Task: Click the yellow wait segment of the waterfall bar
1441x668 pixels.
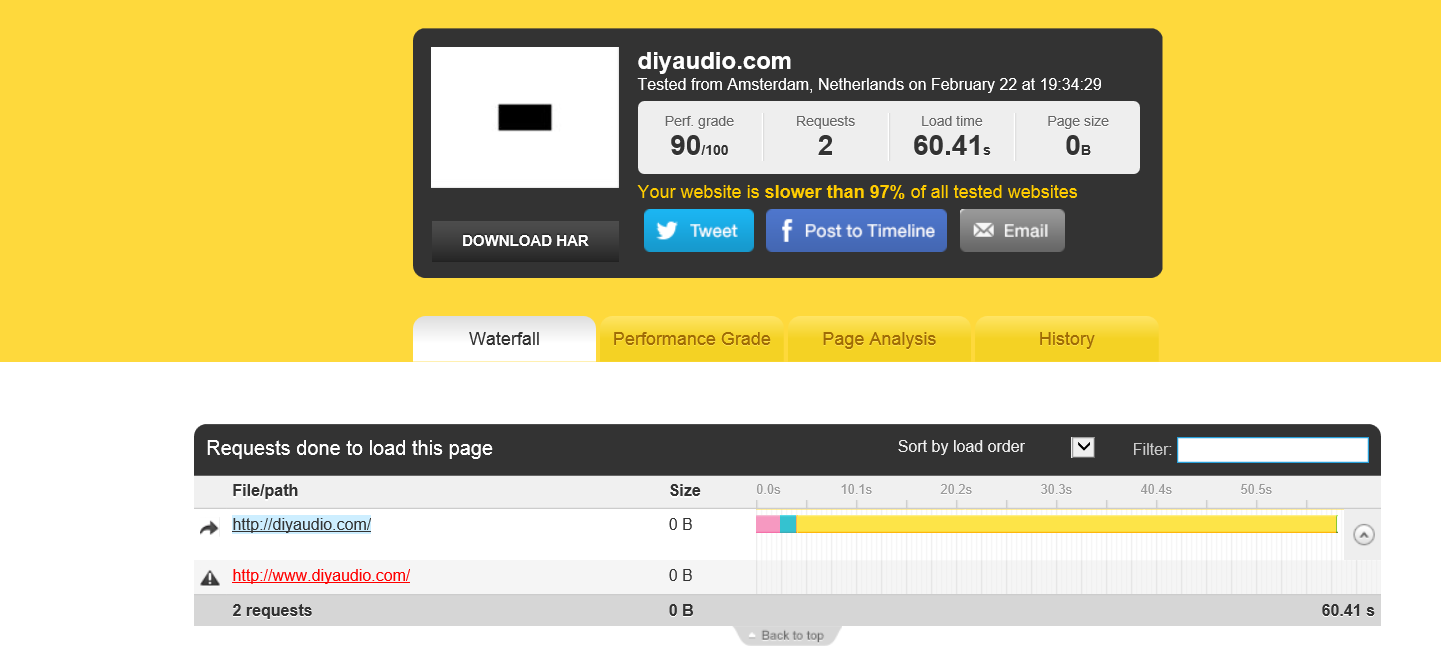Action: pos(1066,524)
